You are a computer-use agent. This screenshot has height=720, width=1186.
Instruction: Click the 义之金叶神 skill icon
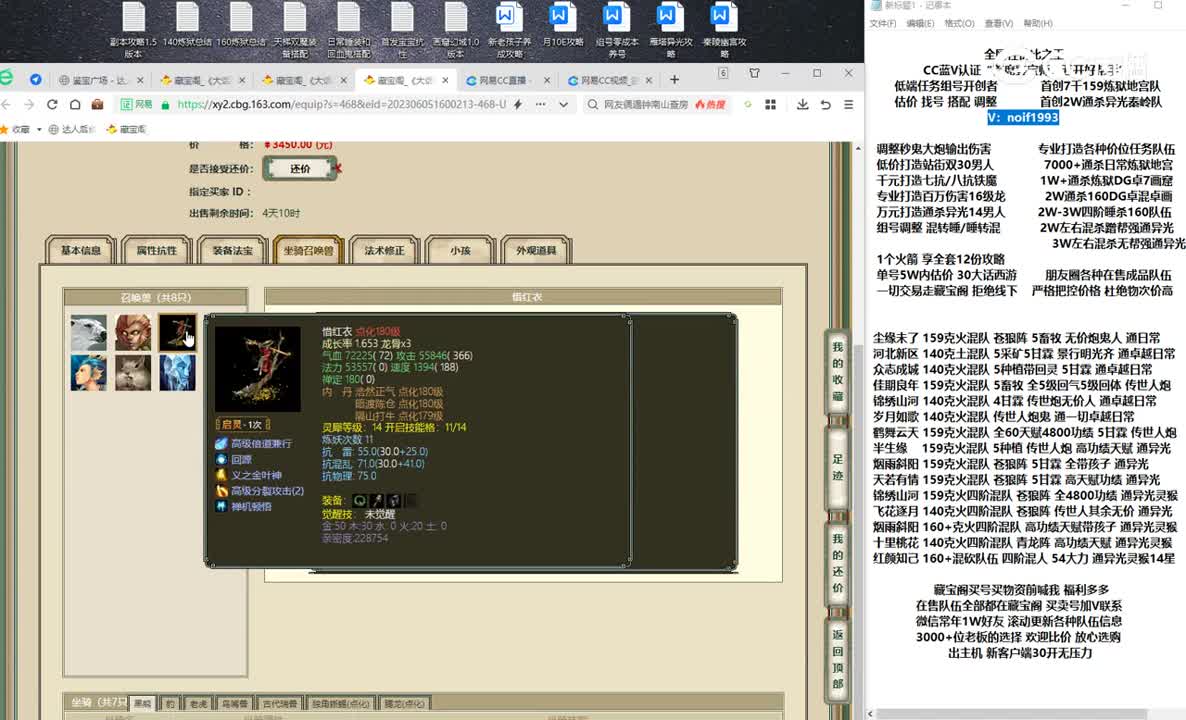pos(221,475)
